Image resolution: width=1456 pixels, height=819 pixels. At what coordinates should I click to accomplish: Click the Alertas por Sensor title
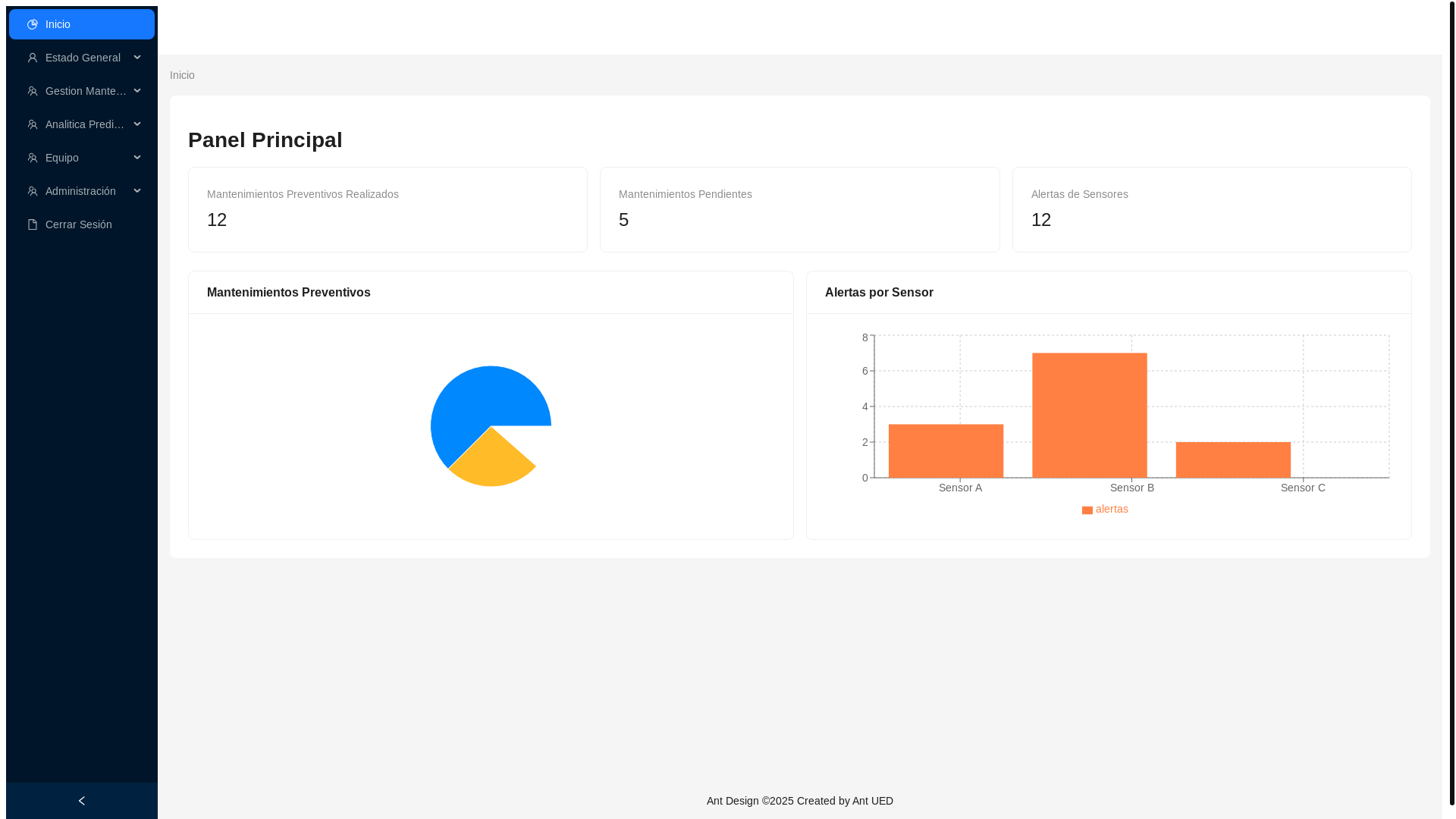[879, 293]
